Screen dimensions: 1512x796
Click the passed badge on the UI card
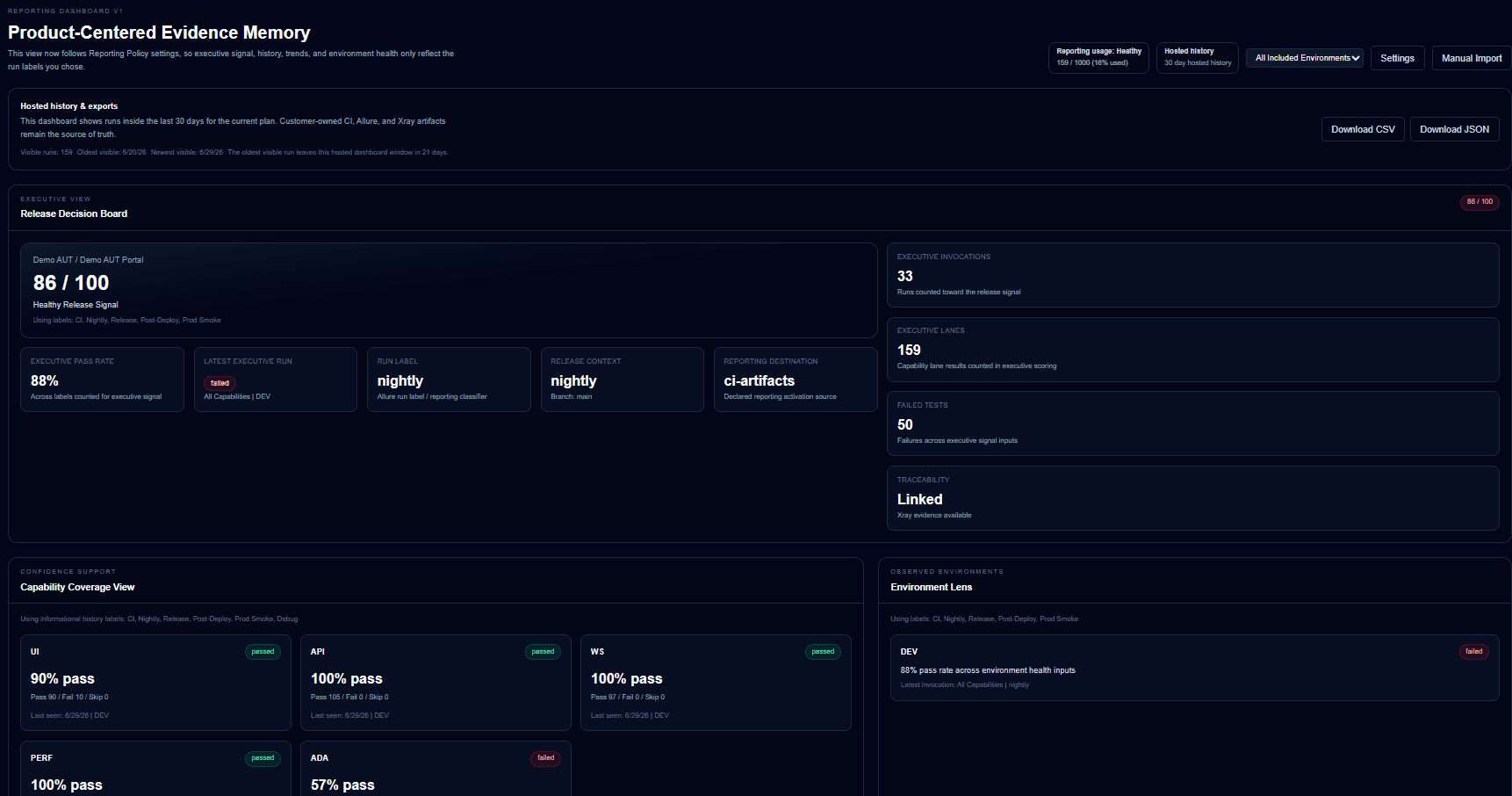pyautogui.click(x=263, y=652)
